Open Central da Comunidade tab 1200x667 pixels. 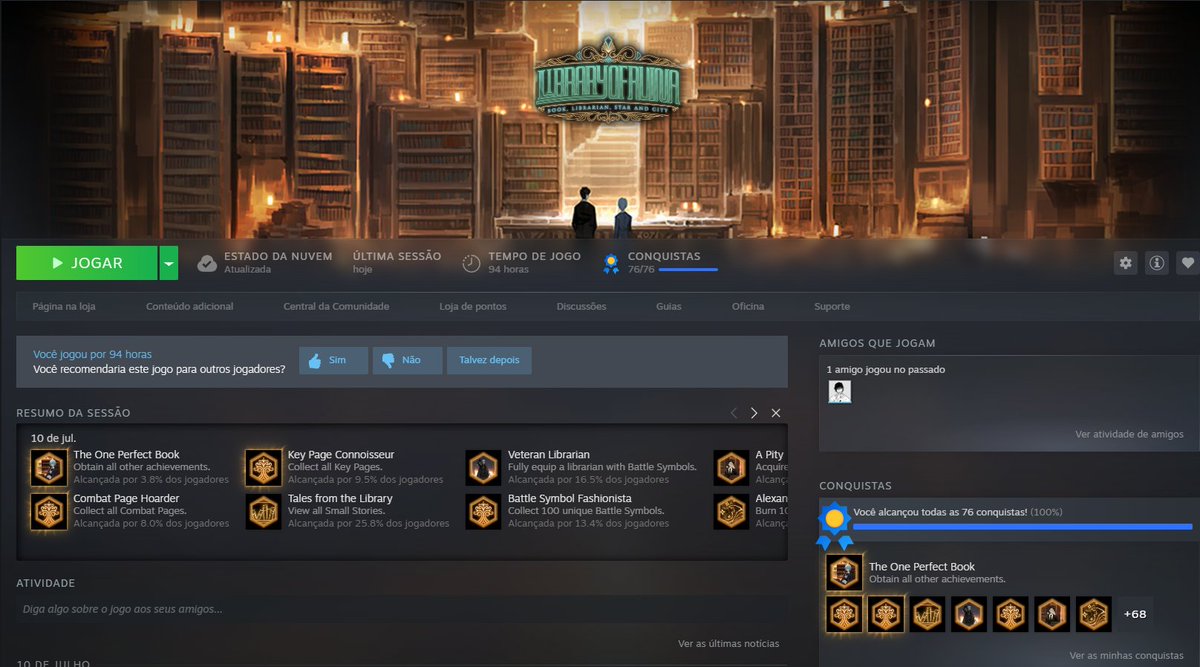pos(336,306)
